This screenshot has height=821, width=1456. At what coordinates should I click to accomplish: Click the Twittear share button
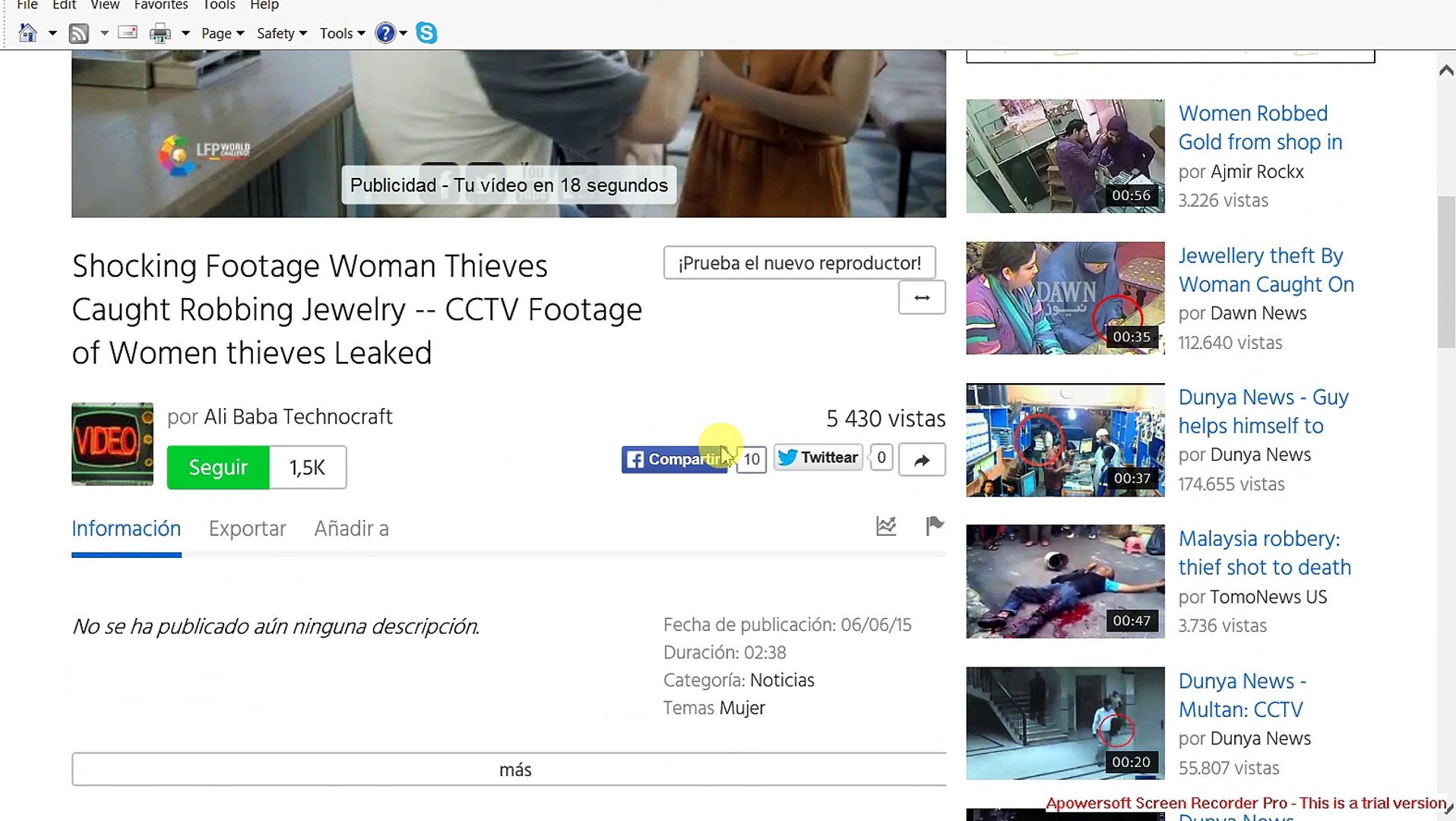818,457
